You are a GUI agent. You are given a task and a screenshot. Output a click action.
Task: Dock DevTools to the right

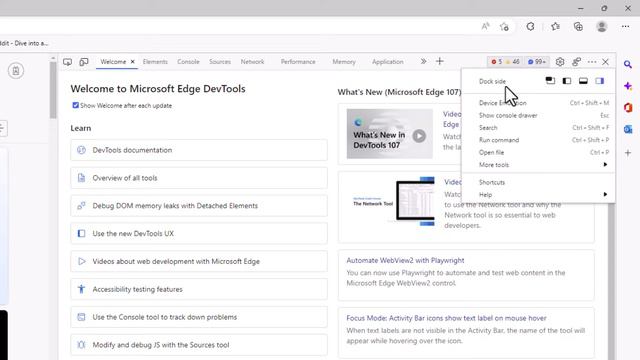pos(600,81)
